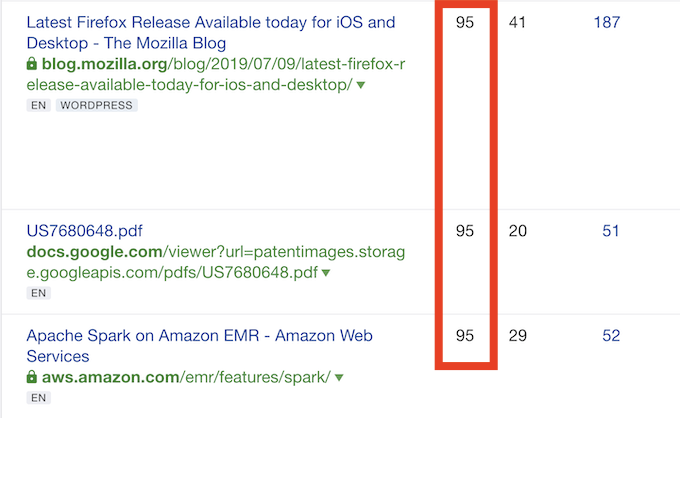Click the 187 link in Mozilla row

[606, 22]
